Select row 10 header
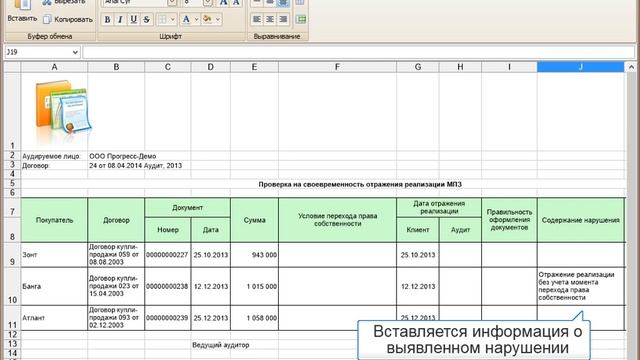The width and height of the screenshot is (640, 360). click(12, 287)
